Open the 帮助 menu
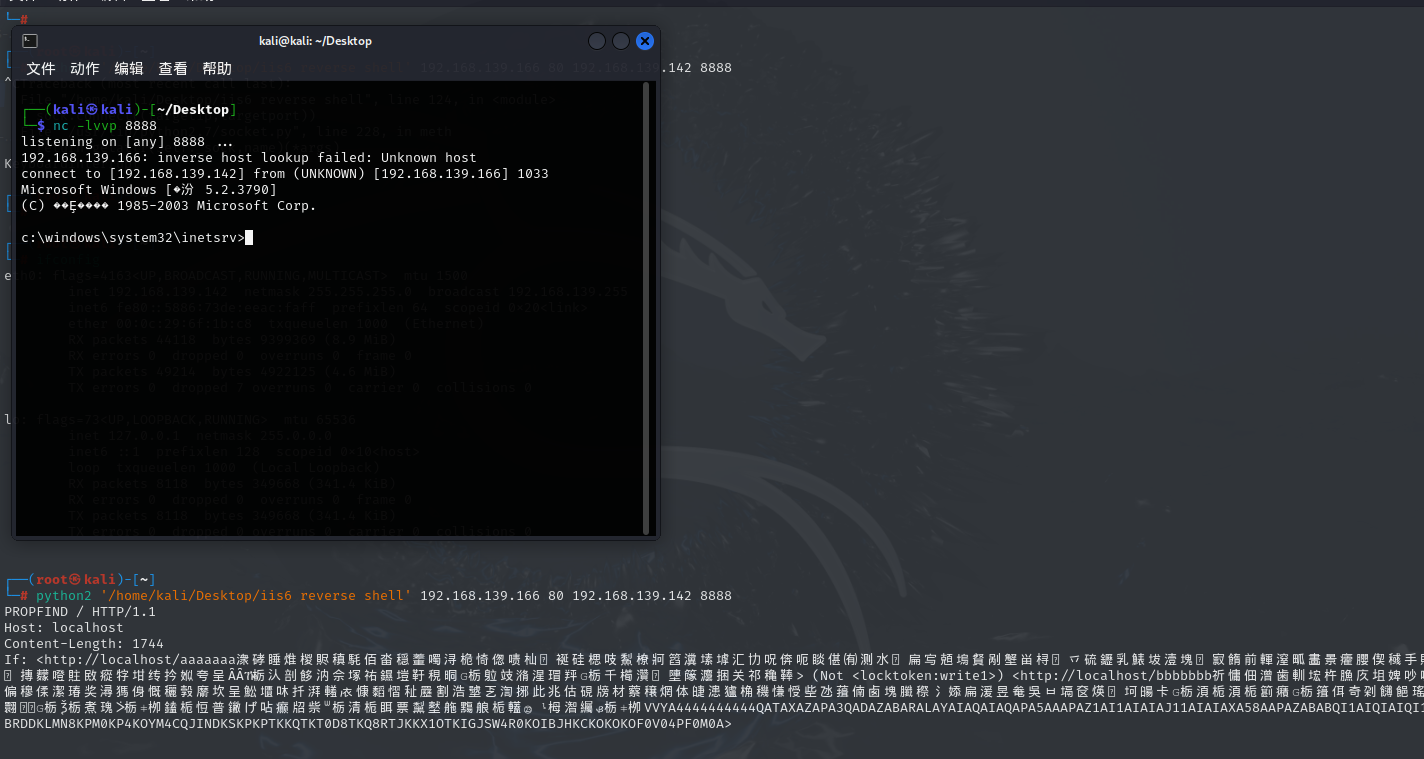The image size is (1424, 759). pyautogui.click(x=217, y=69)
